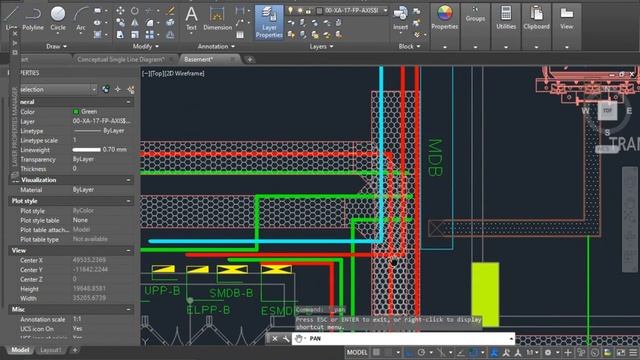Switch to the Basement drawing tab
640x360 pixels.
198,59
